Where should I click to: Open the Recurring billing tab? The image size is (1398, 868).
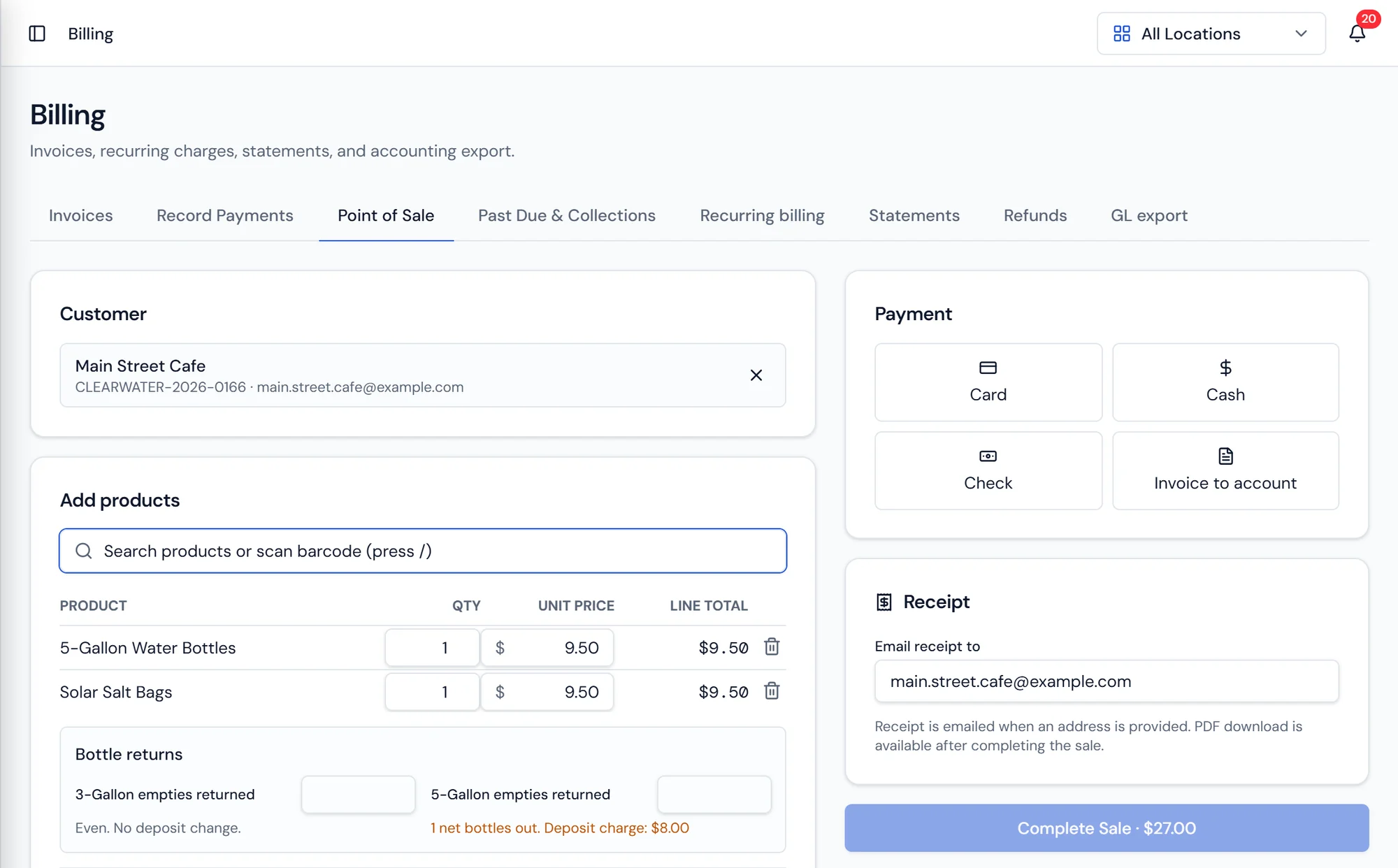[x=762, y=215]
